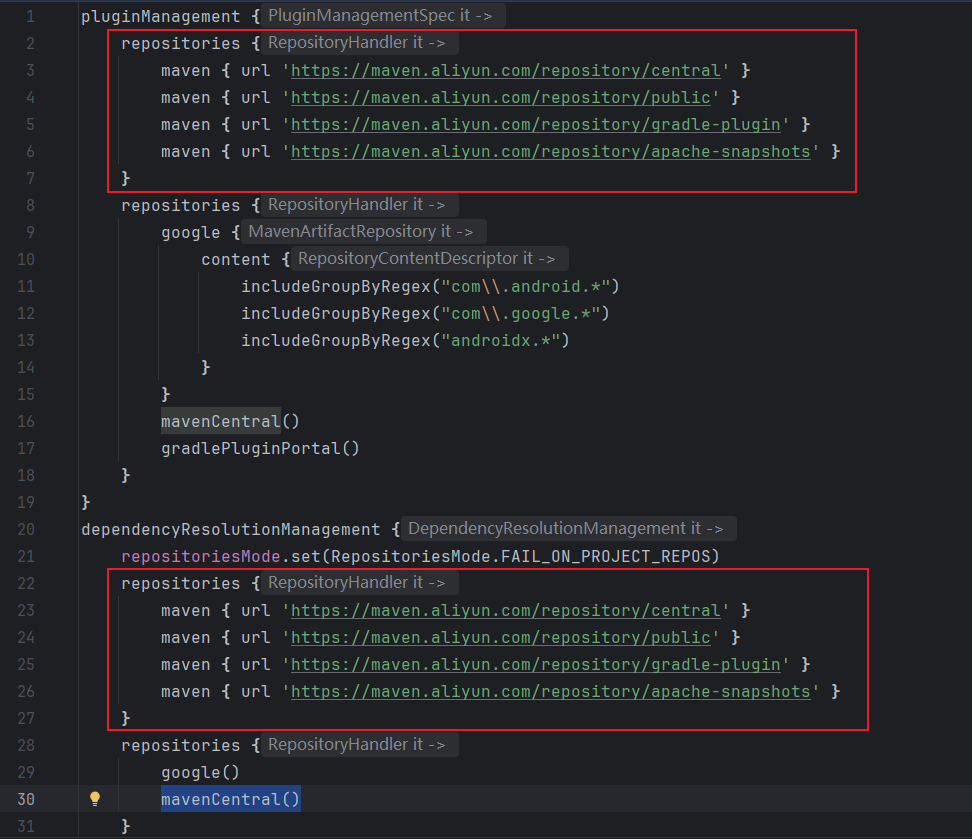Click line number 20 in gutter
This screenshot has height=839, width=972.
pyautogui.click(x=26, y=530)
